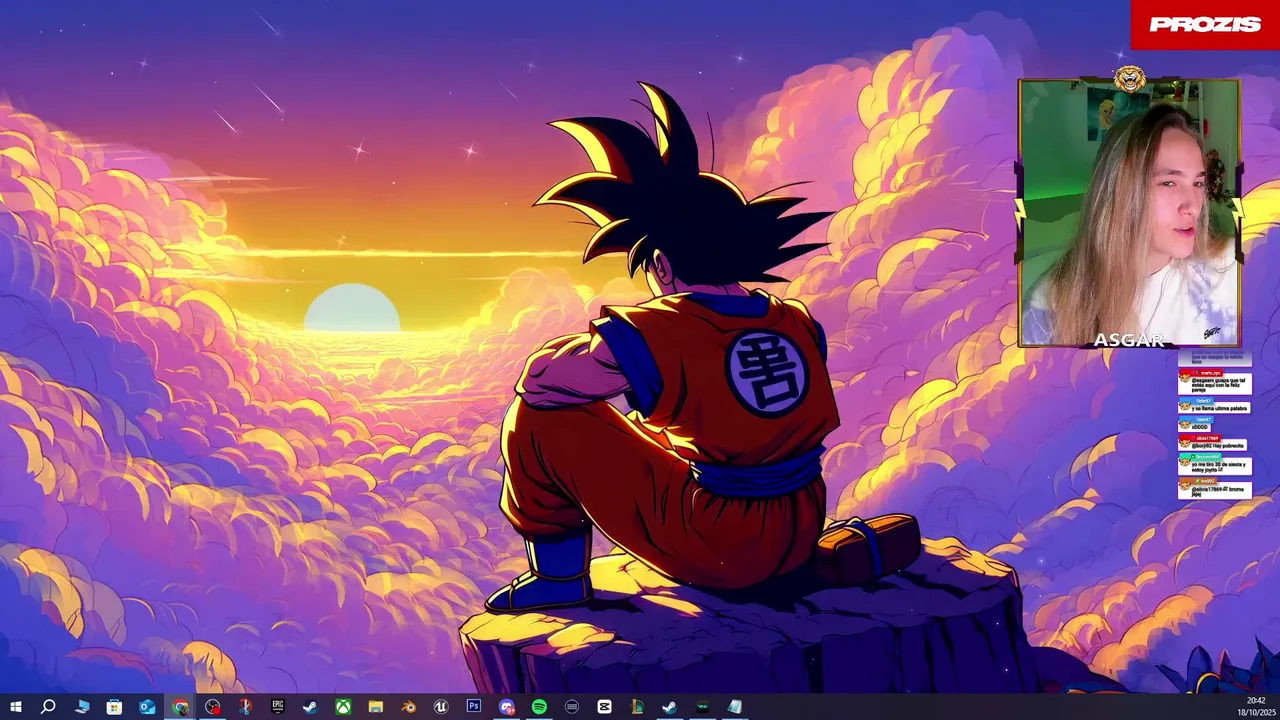Click chat message "xDDDD"
This screenshot has width=1280, height=720.
click(x=1199, y=427)
